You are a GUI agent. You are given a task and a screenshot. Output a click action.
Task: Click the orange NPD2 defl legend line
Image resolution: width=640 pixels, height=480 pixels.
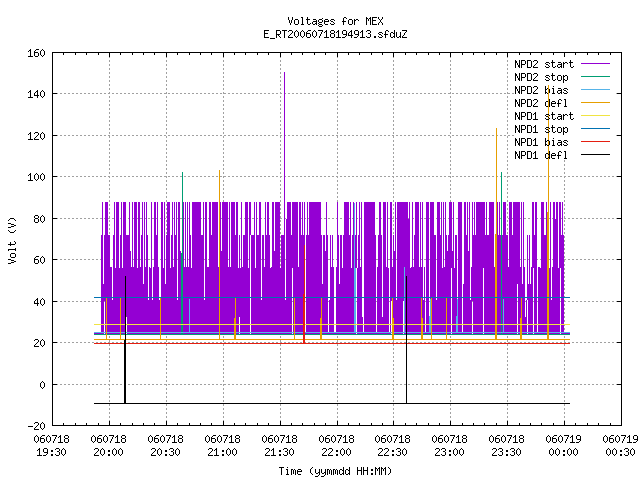click(x=595, y=103)
